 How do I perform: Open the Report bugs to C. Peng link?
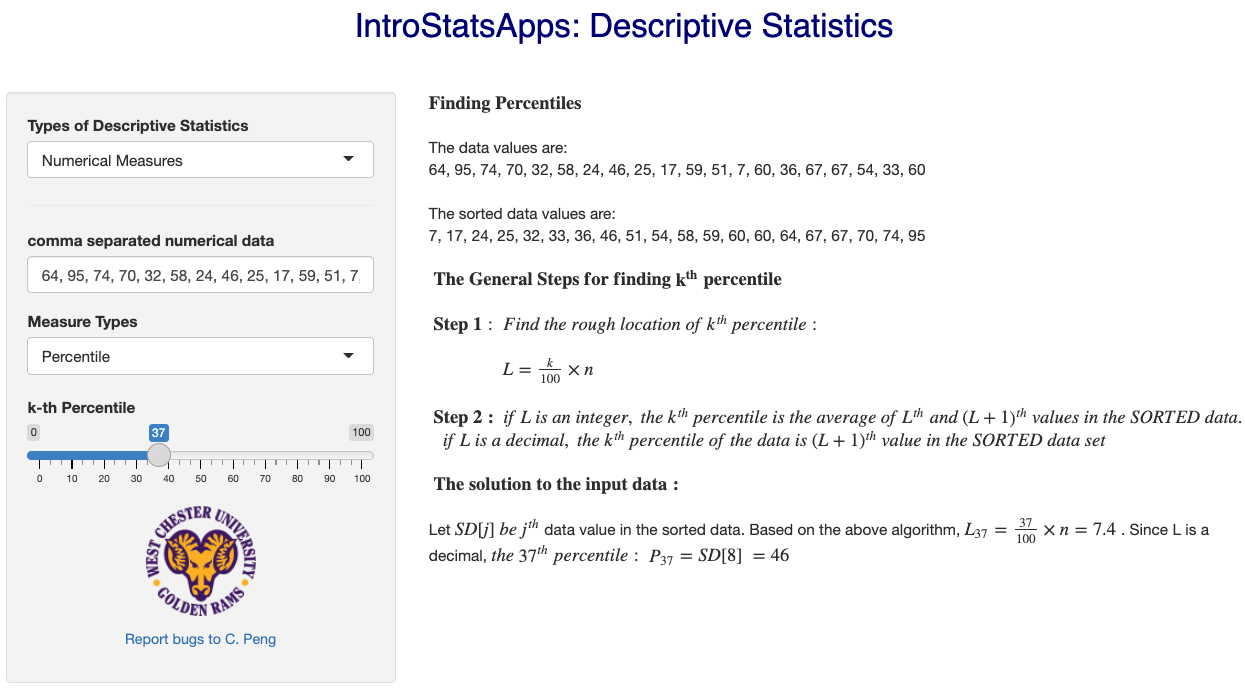point(200,639)
